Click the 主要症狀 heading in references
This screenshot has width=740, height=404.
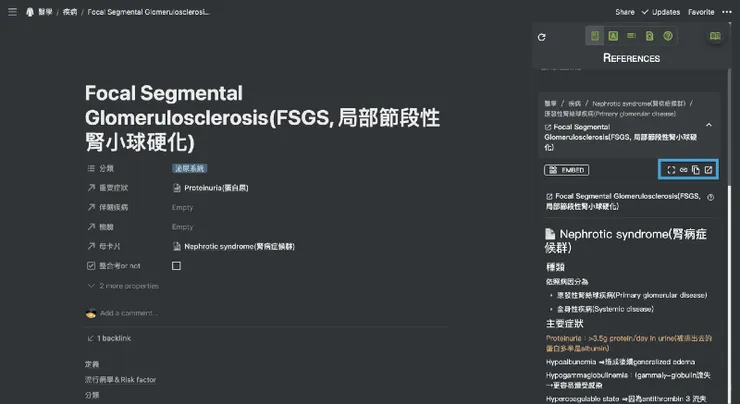564,324
